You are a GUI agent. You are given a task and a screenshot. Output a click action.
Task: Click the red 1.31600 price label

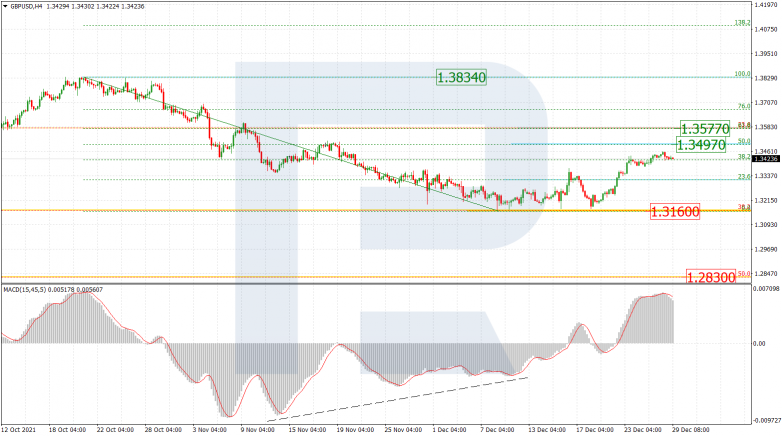point(675,211)
